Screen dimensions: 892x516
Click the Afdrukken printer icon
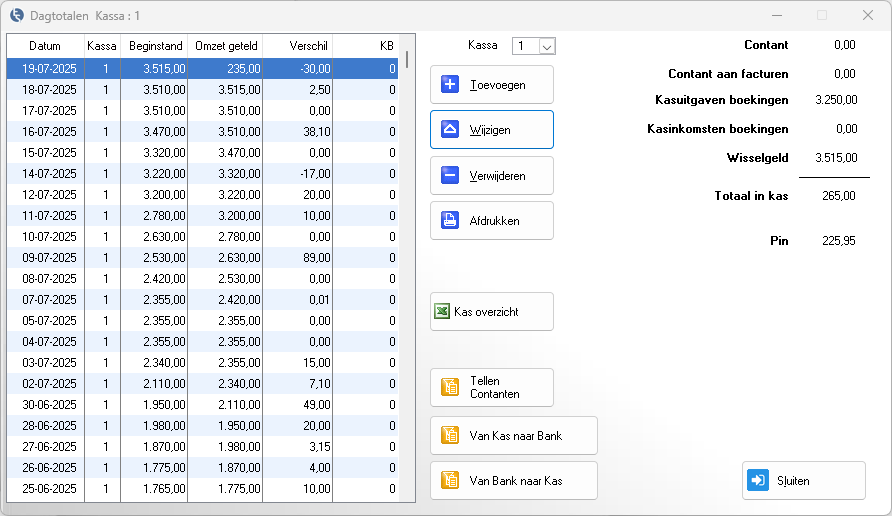click(x=449, y=220)
